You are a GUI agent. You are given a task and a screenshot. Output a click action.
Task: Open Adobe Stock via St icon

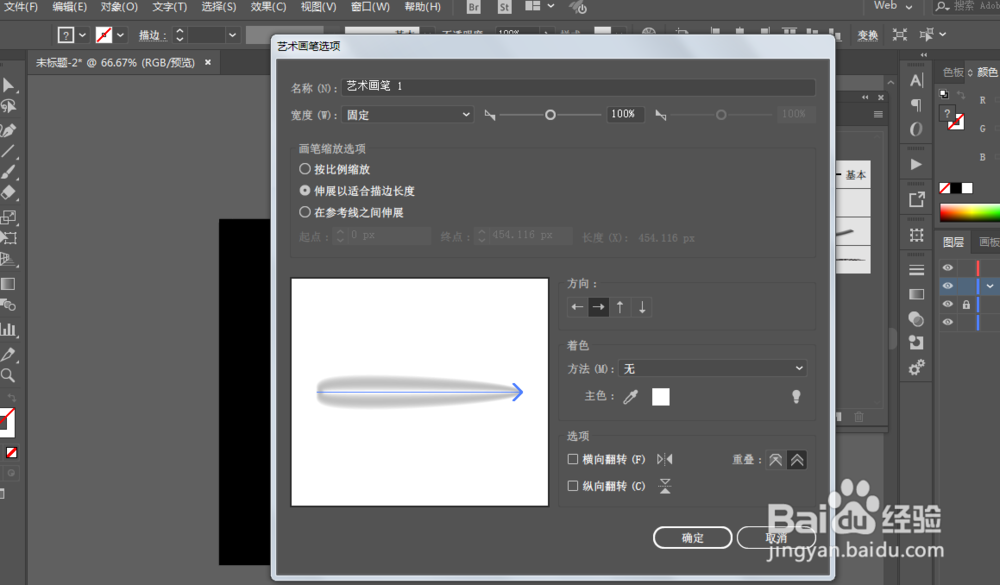coord(504,7)
